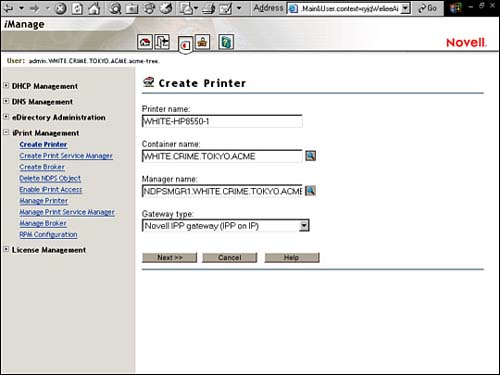Open the iManage Configure icon
This screenshot has height=375, width=500.
pos(202,42)
